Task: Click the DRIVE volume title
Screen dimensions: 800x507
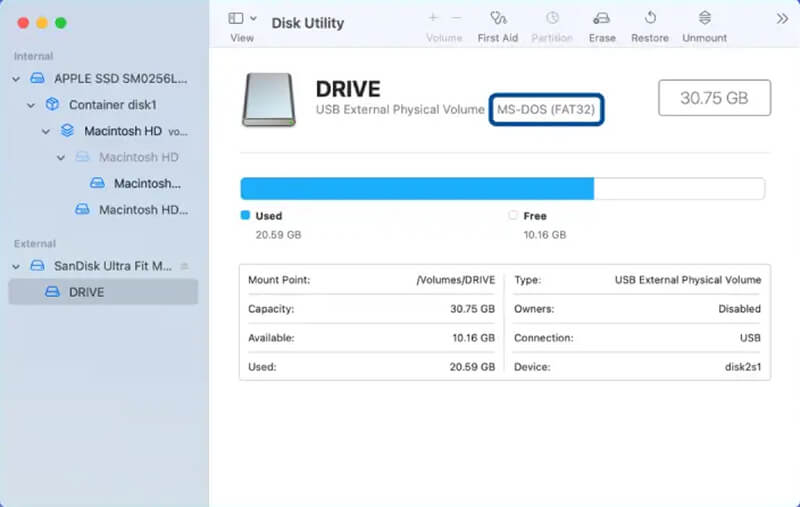Action: click(348, 89)
